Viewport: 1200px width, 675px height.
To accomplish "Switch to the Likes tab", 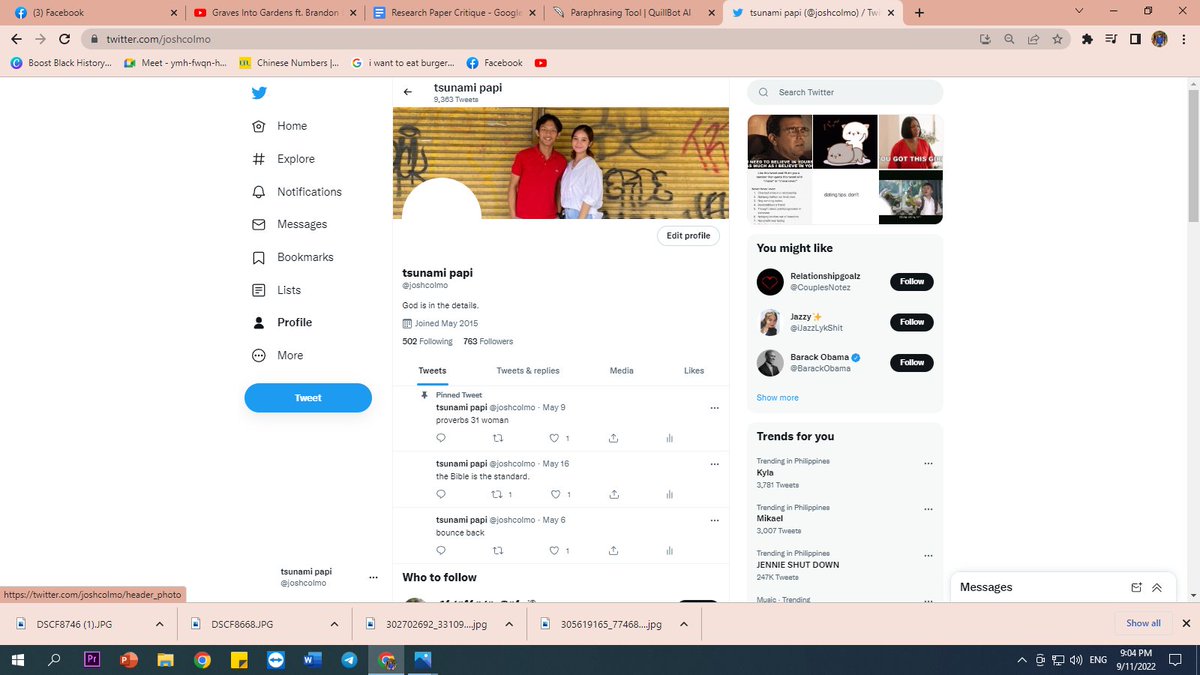I will (x=694, y=371).
